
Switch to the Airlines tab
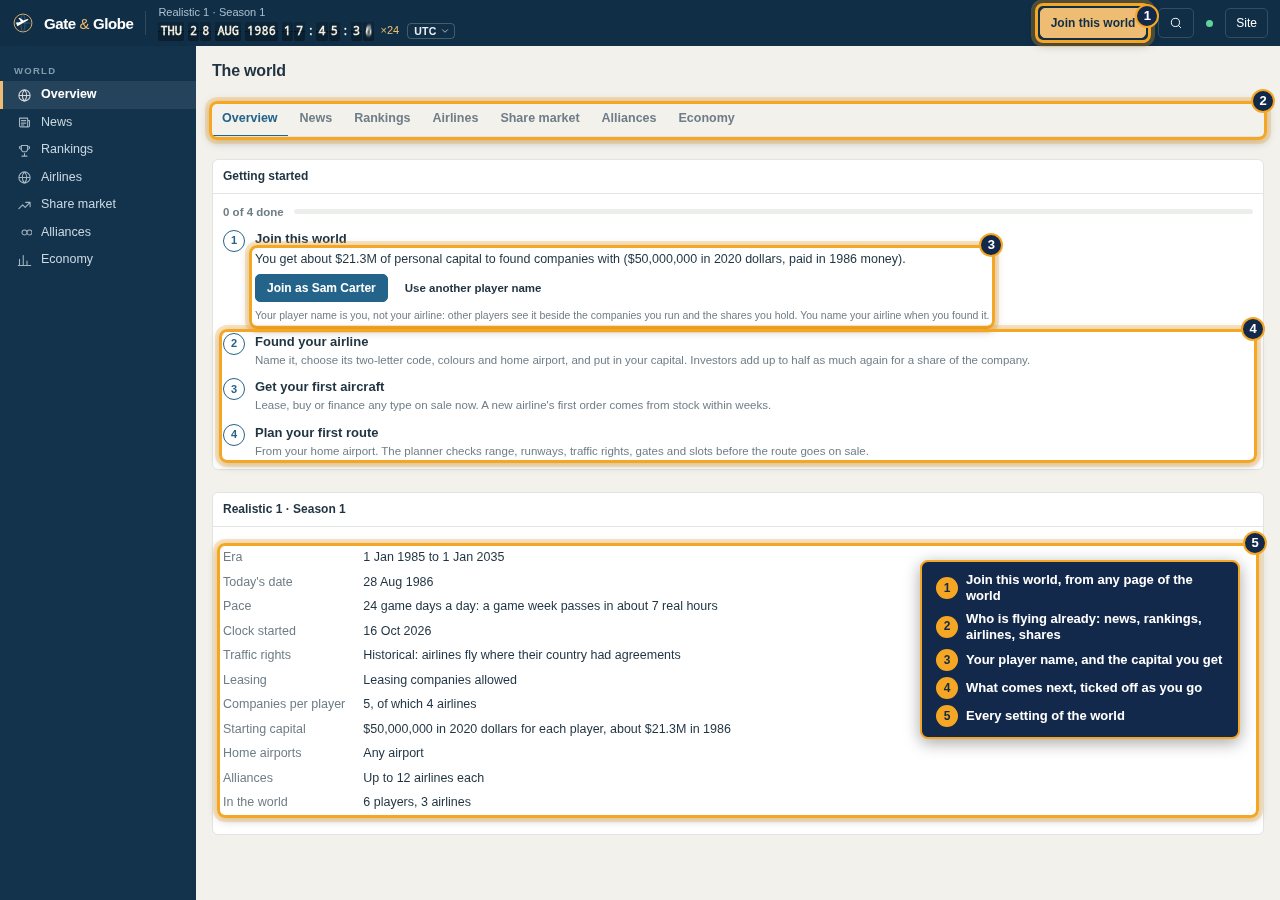[455, 118]
